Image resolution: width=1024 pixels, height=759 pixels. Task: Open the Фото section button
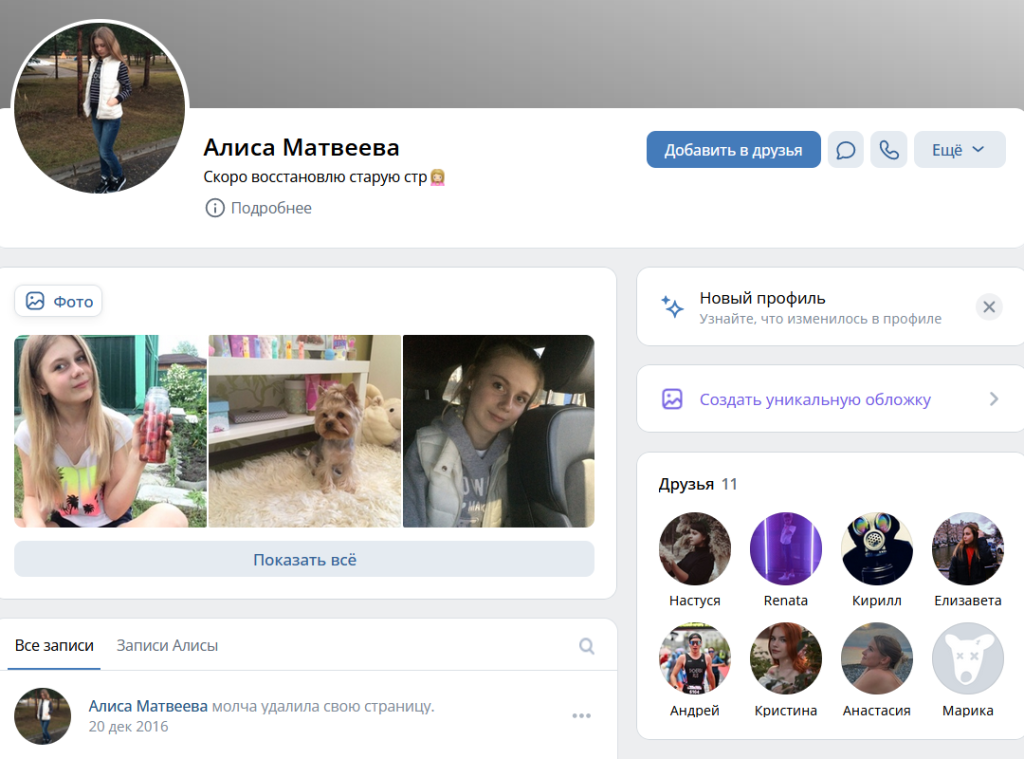click(x=58, y=301)
